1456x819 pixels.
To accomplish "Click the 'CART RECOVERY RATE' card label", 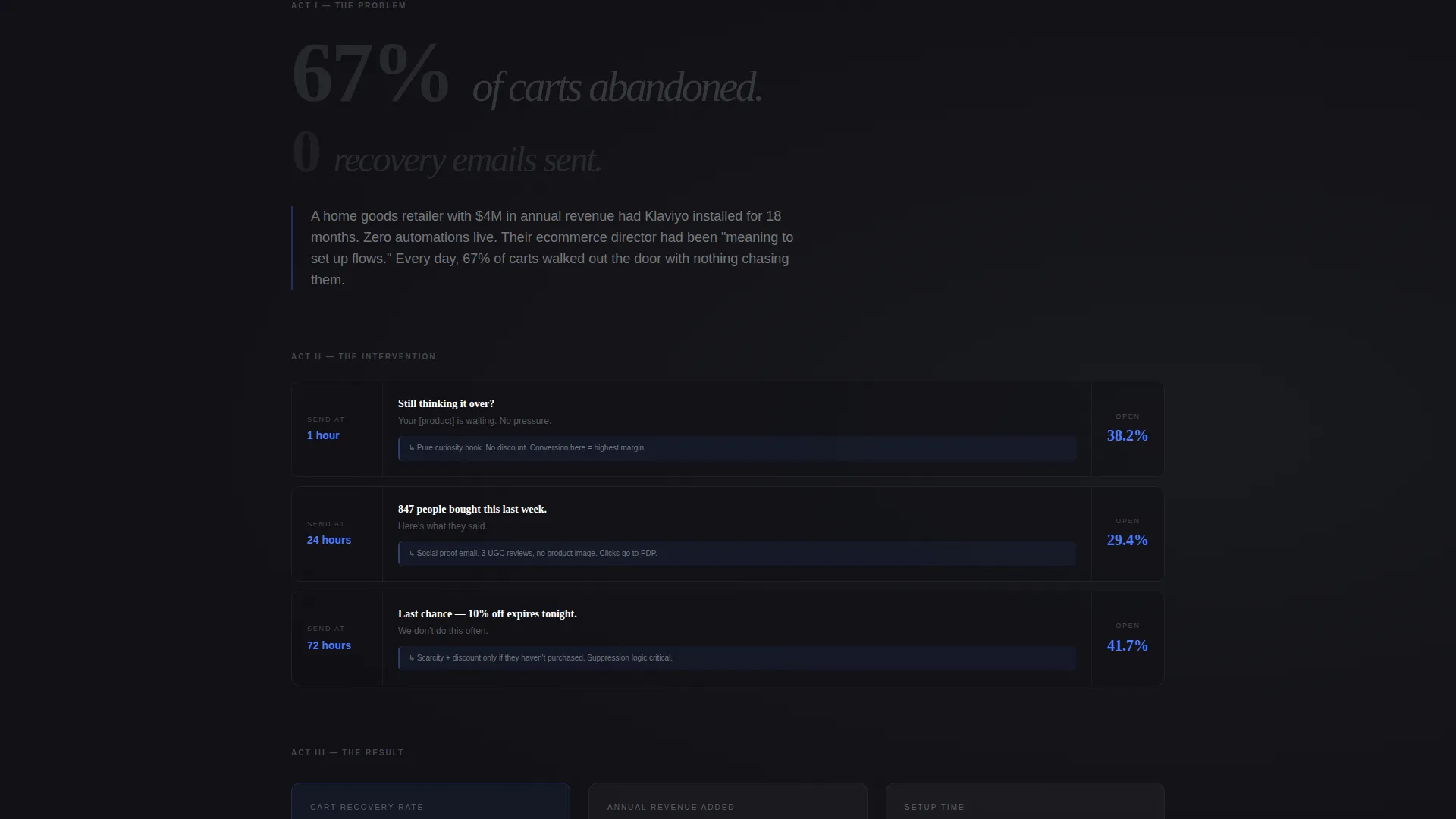I will (366, 807).
